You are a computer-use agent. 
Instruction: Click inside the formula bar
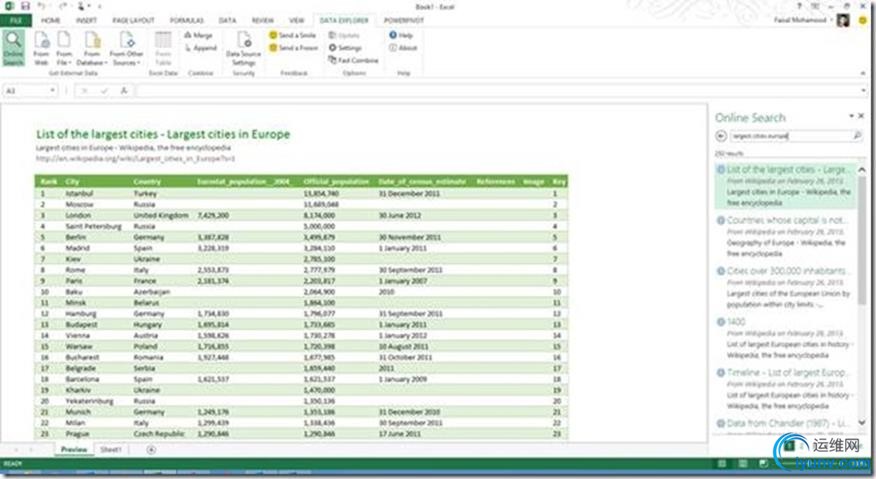click(x=497, y=91)
